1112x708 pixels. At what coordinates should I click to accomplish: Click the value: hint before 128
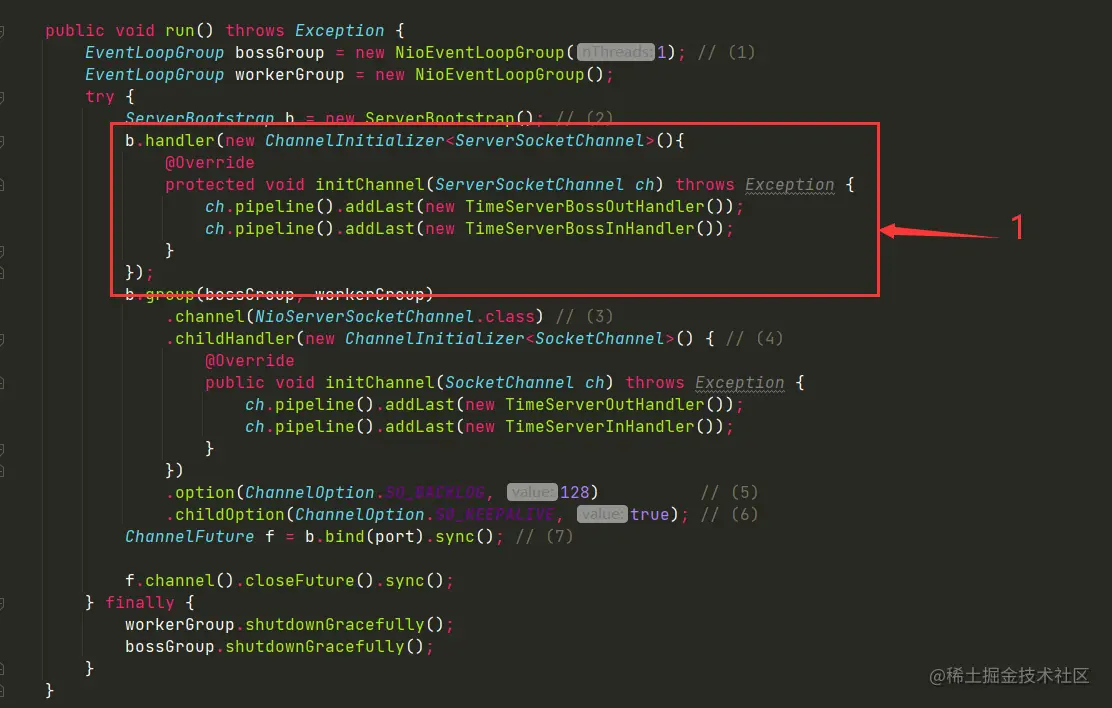tap(532, 492)
